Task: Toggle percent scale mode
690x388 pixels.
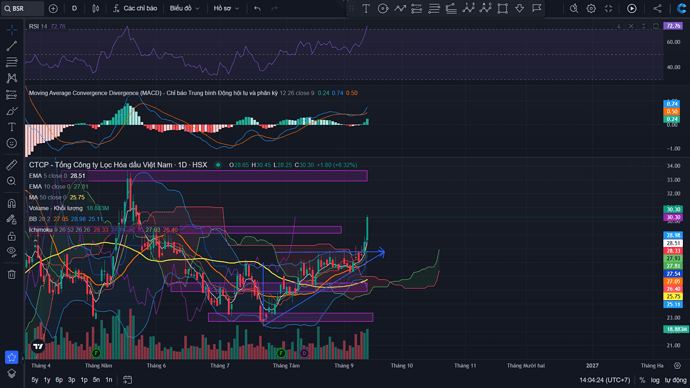Action: tap(642, 380)
